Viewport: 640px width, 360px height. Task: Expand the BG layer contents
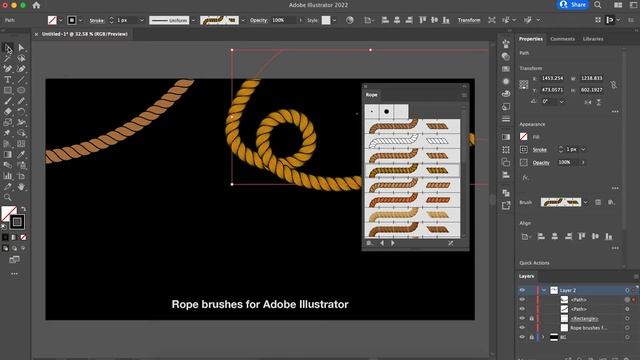click(543, 337)
